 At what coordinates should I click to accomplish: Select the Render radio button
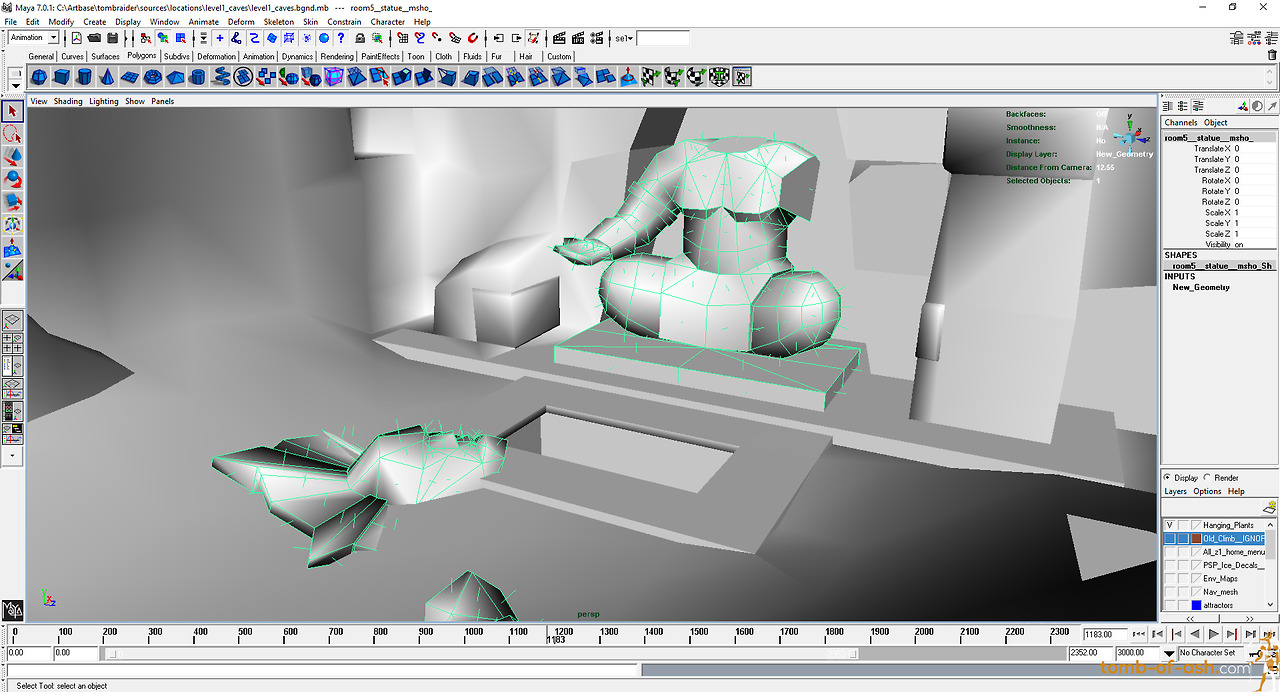(1207, 478)
